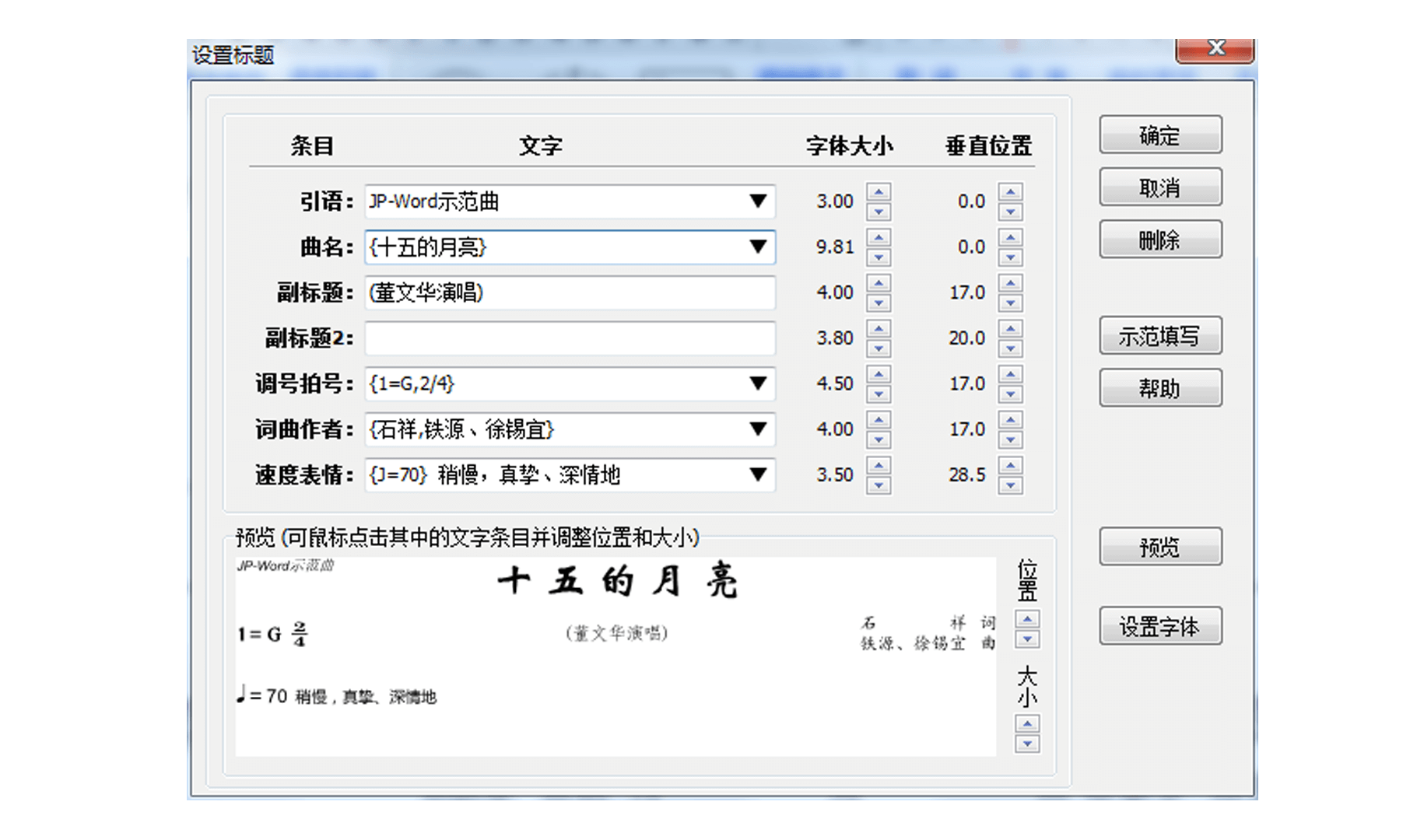Decrease font size for 曲名 row
Viewport: 1410px width, 840px height.
click(x=879, y=257)
